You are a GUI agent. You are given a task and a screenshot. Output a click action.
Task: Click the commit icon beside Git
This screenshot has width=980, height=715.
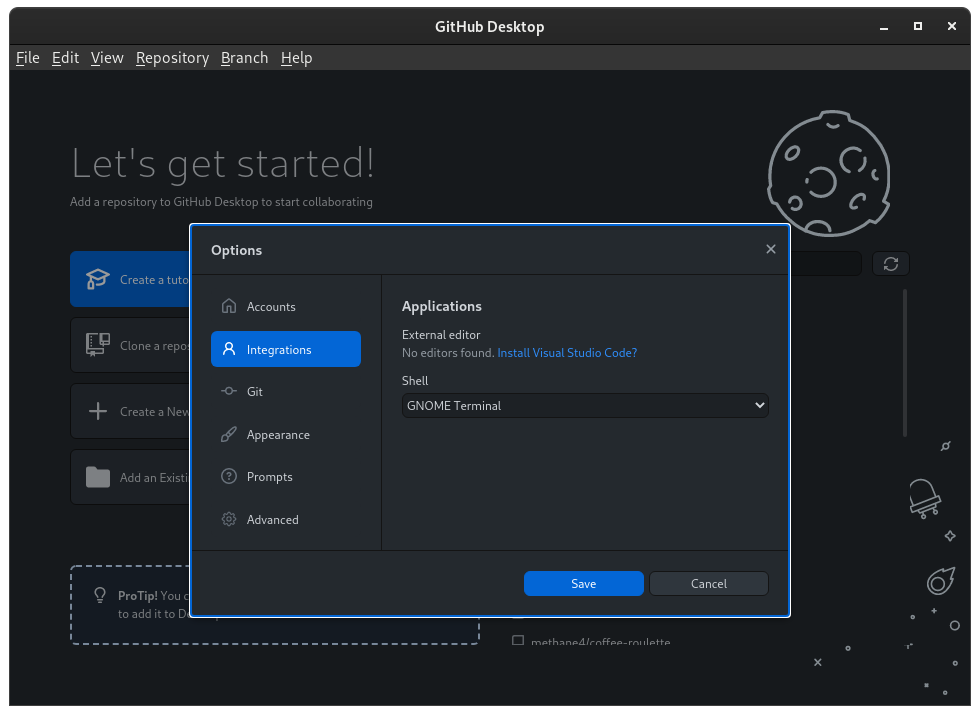coord(229,391)
